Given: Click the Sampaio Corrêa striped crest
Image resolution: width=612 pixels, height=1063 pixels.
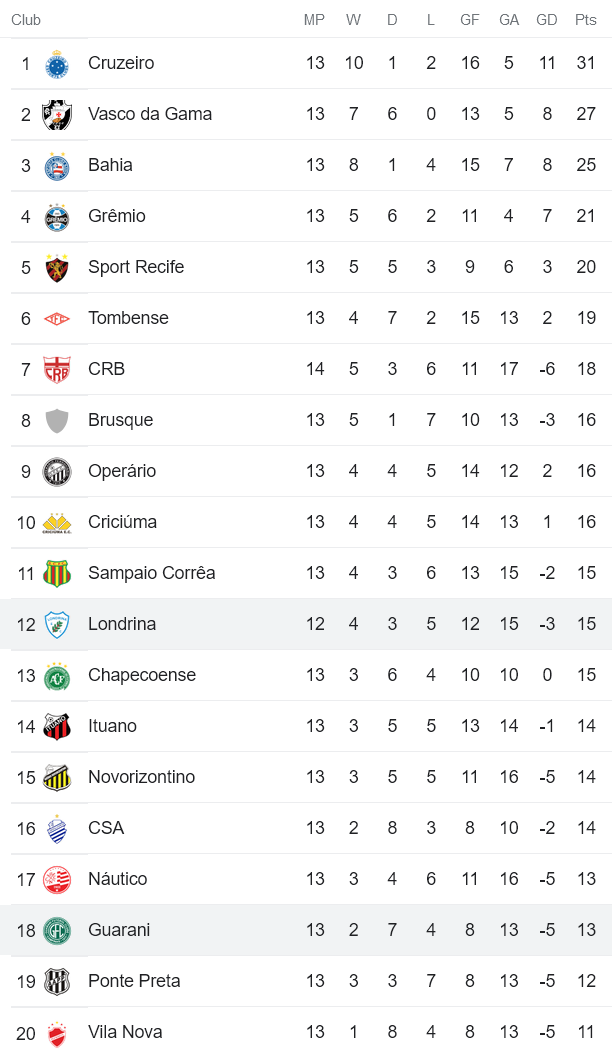Looking at the screenshot, I should pyautogui.click(x=57, y=574).
